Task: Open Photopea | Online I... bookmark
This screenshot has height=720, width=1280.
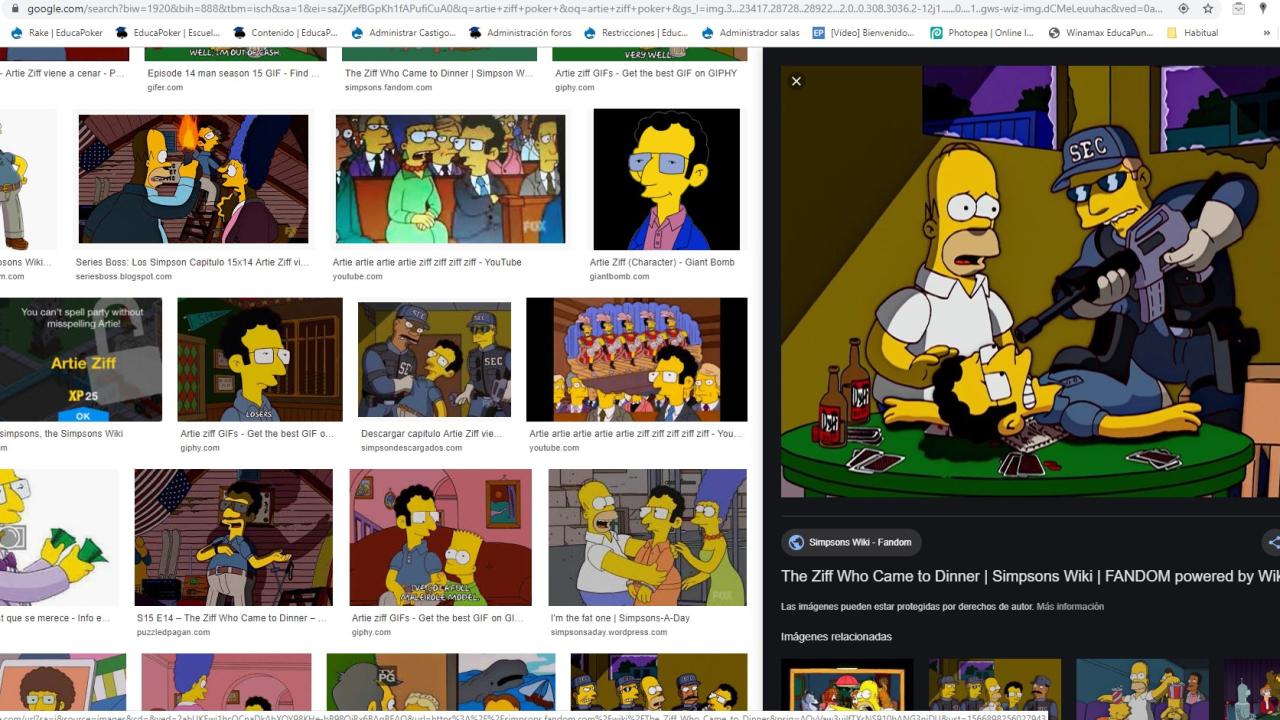Action: [982, 32]
